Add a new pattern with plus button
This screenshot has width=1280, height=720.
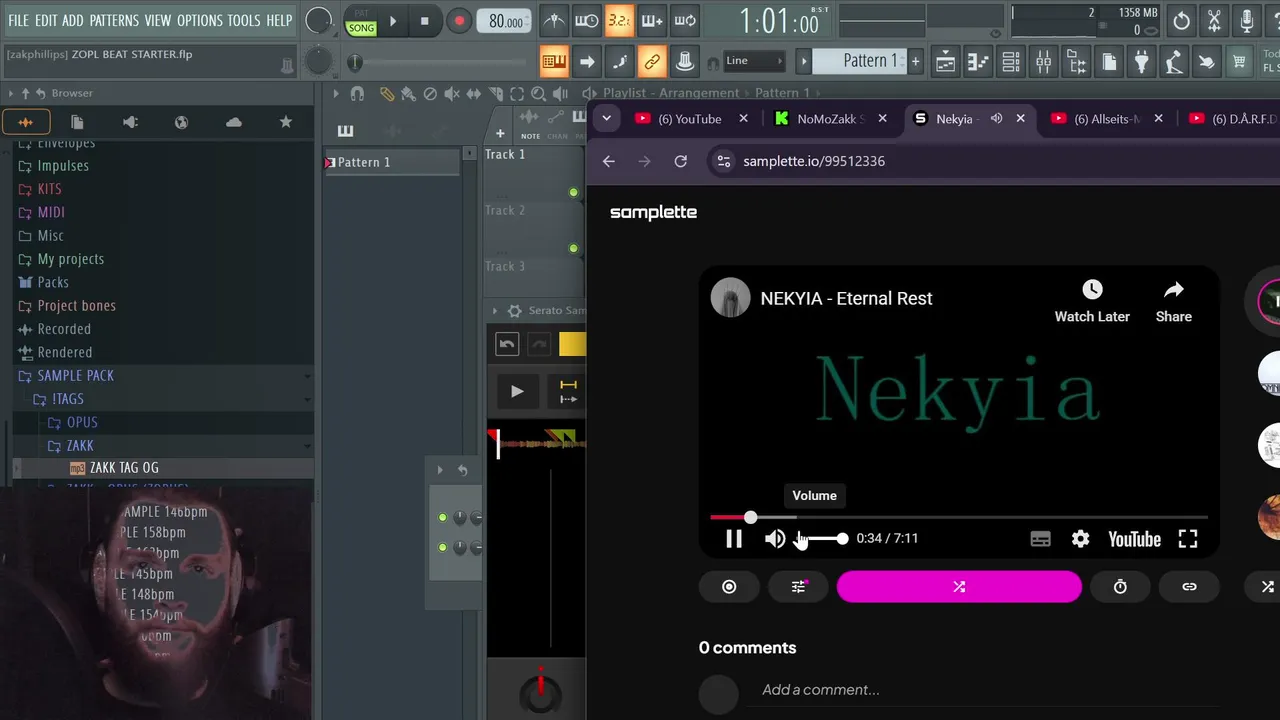[x=915, y=61]
